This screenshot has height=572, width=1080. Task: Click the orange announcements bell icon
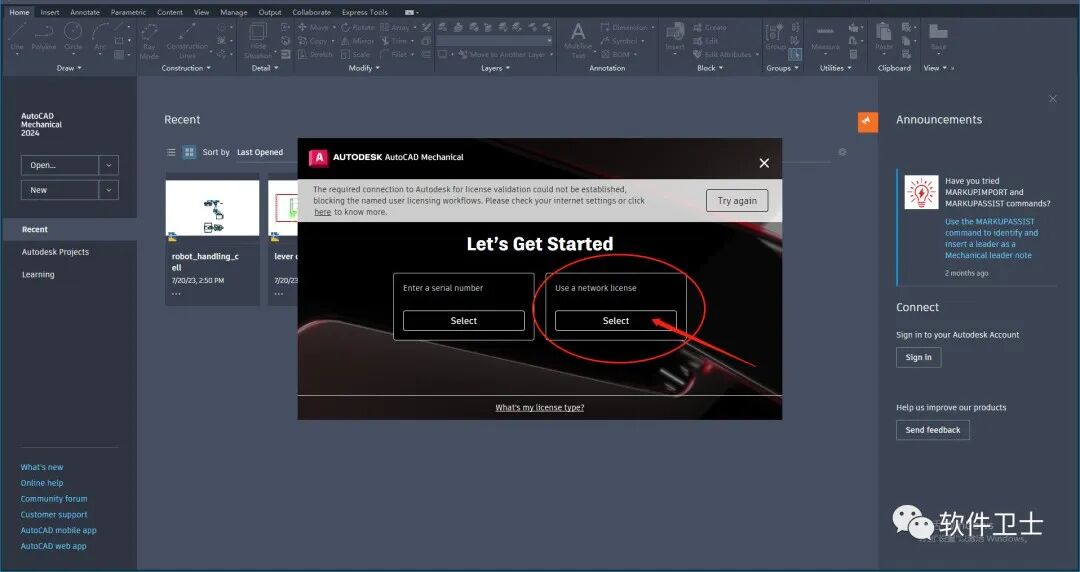pos(867,122)
